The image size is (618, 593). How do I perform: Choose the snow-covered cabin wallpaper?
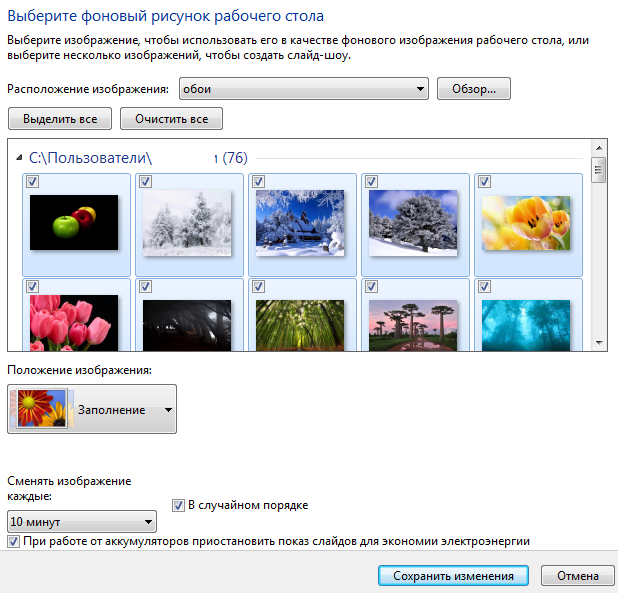tap(301, 222)
